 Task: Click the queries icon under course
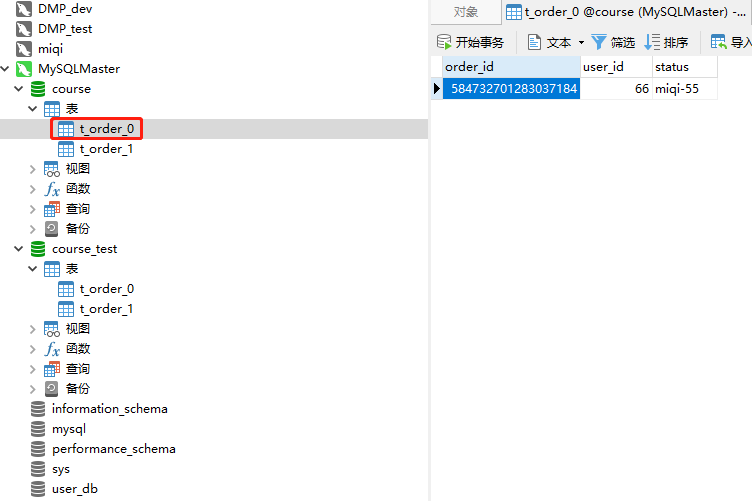click(52, 209)
